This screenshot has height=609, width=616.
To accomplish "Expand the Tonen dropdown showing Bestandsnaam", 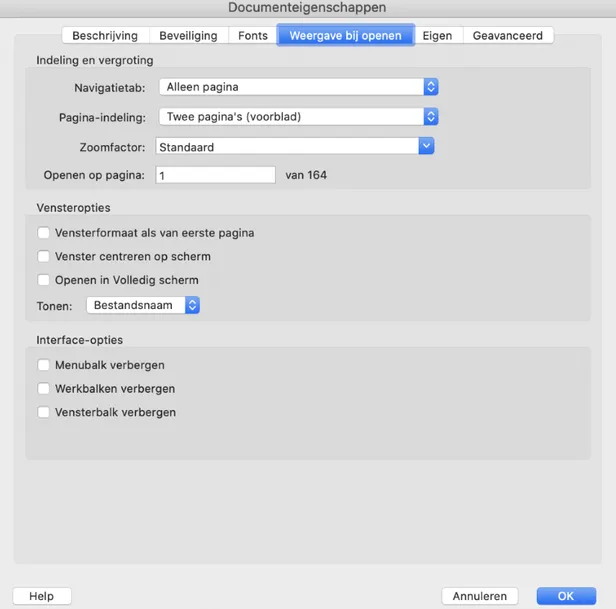I will click(143, 305).
